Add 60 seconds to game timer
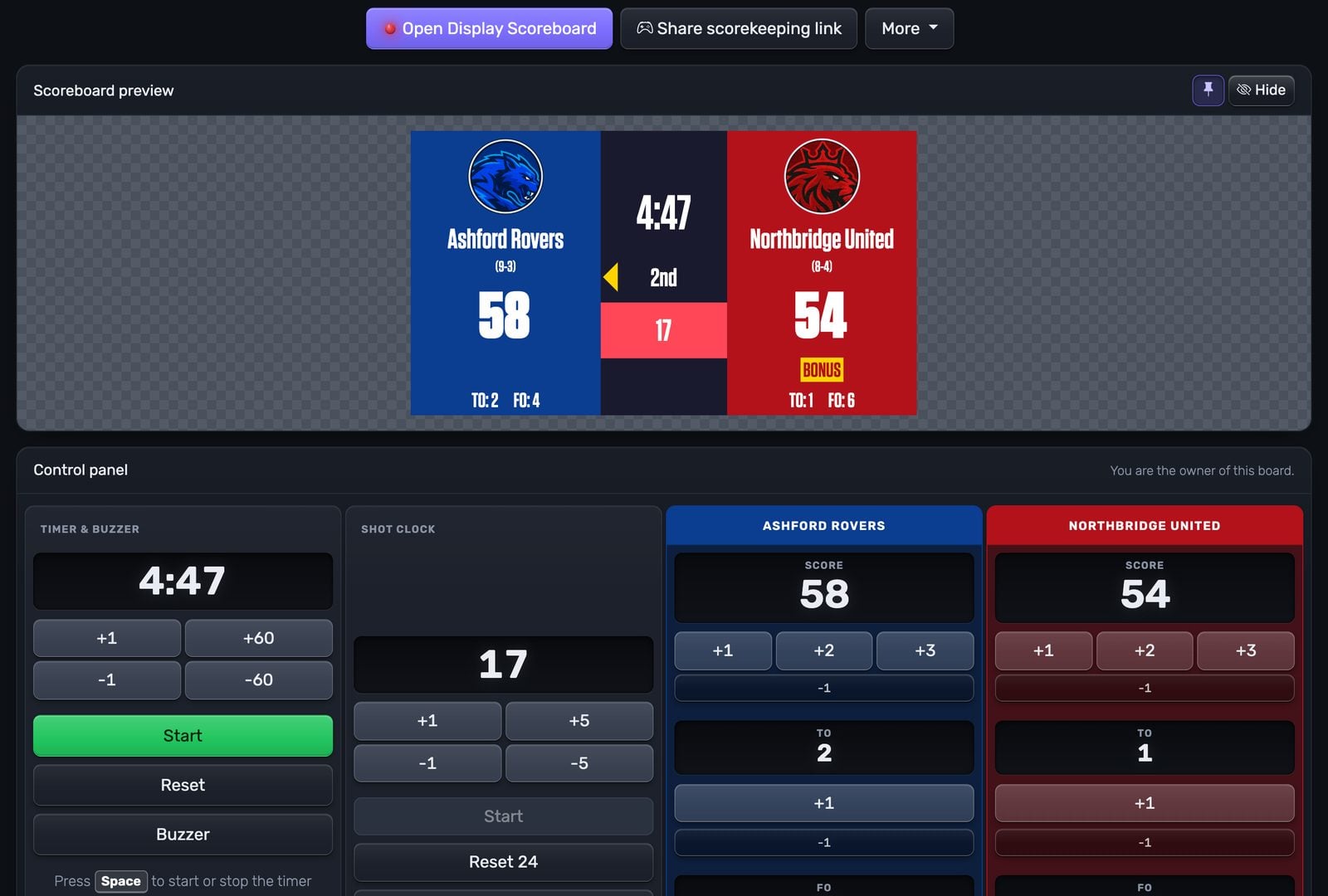The image size is (1328, 896). (x=259, y=638)
